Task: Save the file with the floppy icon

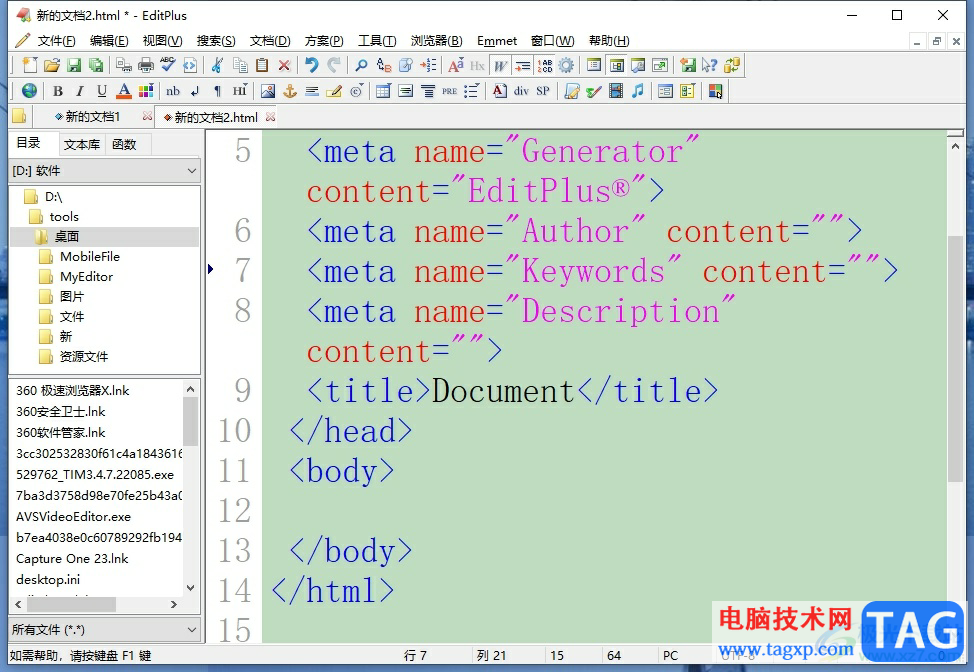Action: (74, 65)
